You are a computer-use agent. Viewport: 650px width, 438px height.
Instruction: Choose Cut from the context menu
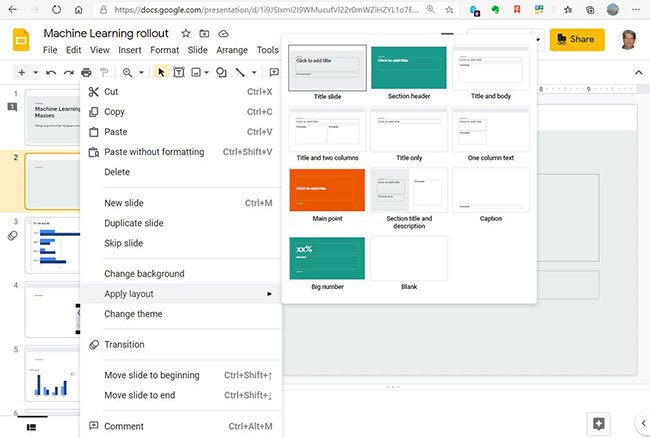coord(181,92)
